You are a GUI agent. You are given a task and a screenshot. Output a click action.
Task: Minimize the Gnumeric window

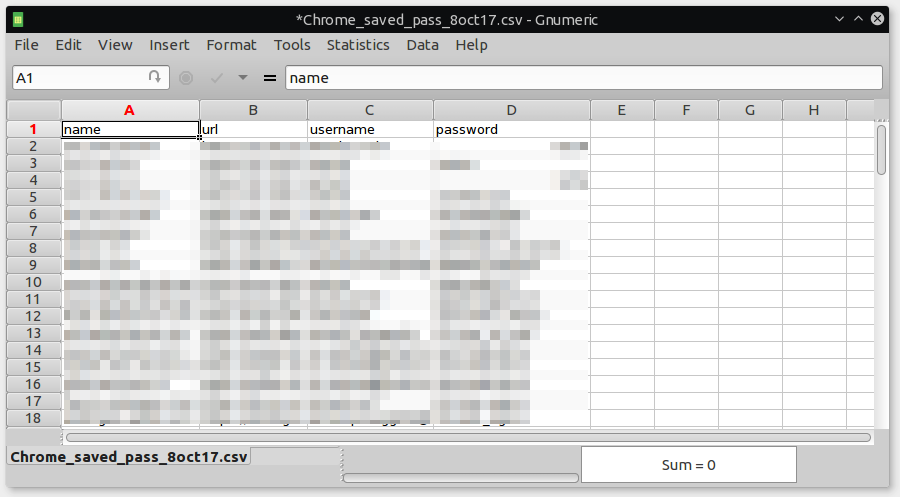[839, 19]
